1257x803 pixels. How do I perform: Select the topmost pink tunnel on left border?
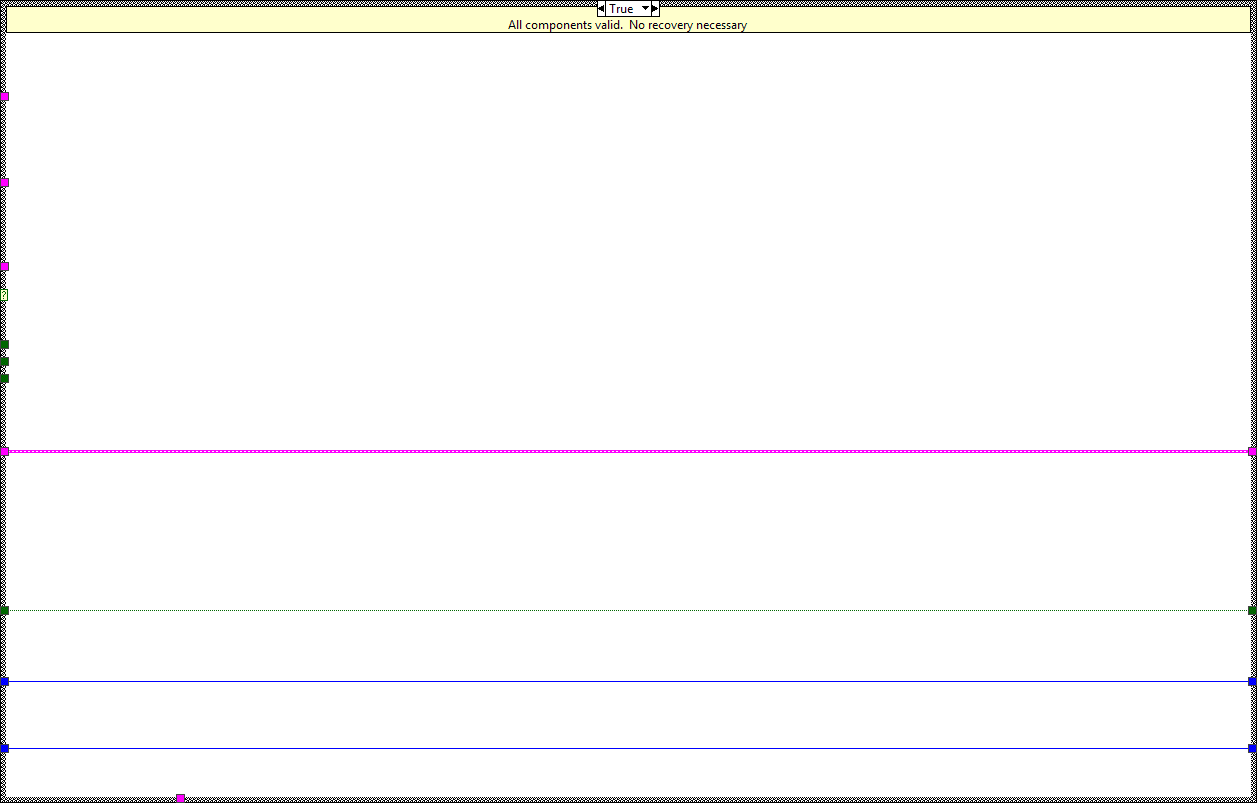pos(4,97)
